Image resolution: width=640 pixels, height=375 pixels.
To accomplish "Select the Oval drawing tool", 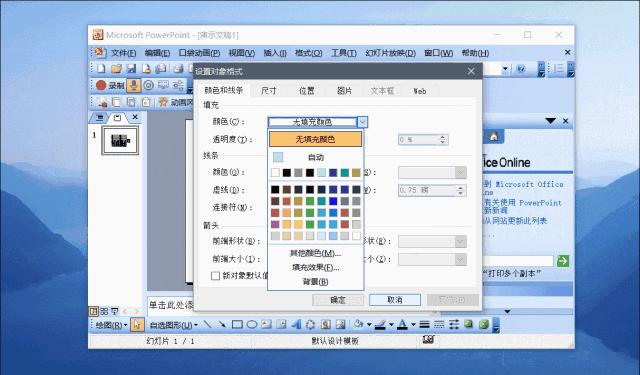I will pyautogui.click(x=252, y=325).
